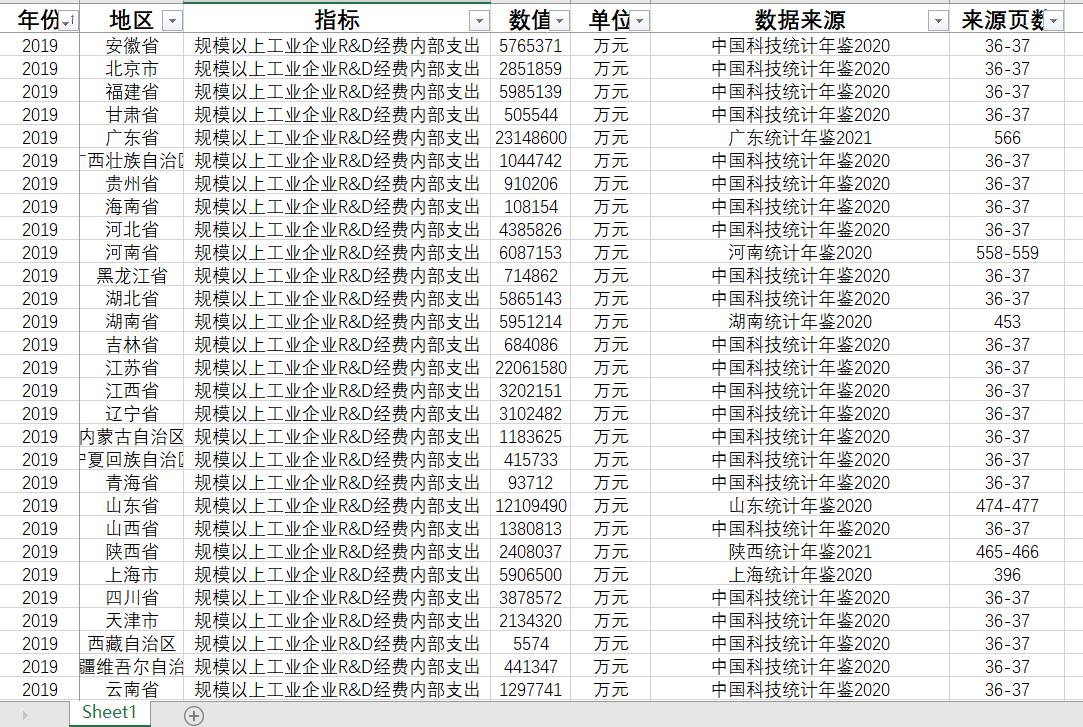The image size is (1083, 727).
Task: Select the page cell 465-466
Action: (1007, 552)
